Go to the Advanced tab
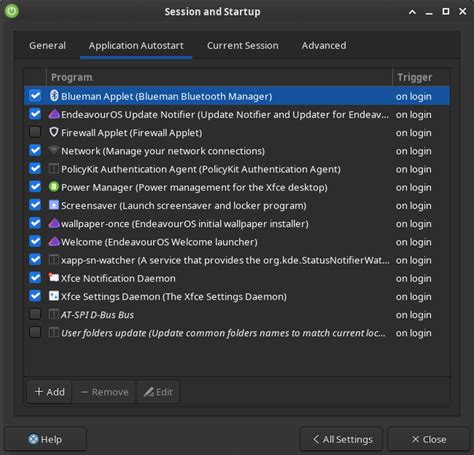The height and width of the screenshot is (455, 474). pyautogui.click(x=324, y=45)
